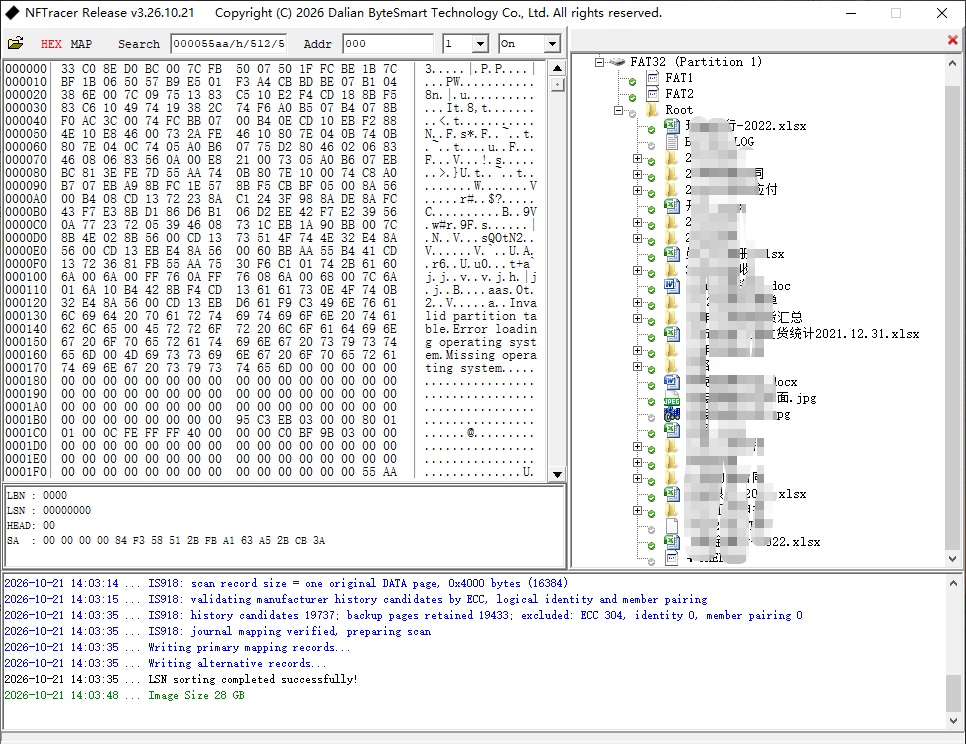Click the open folder icon in the toolbar

(15, 43)
